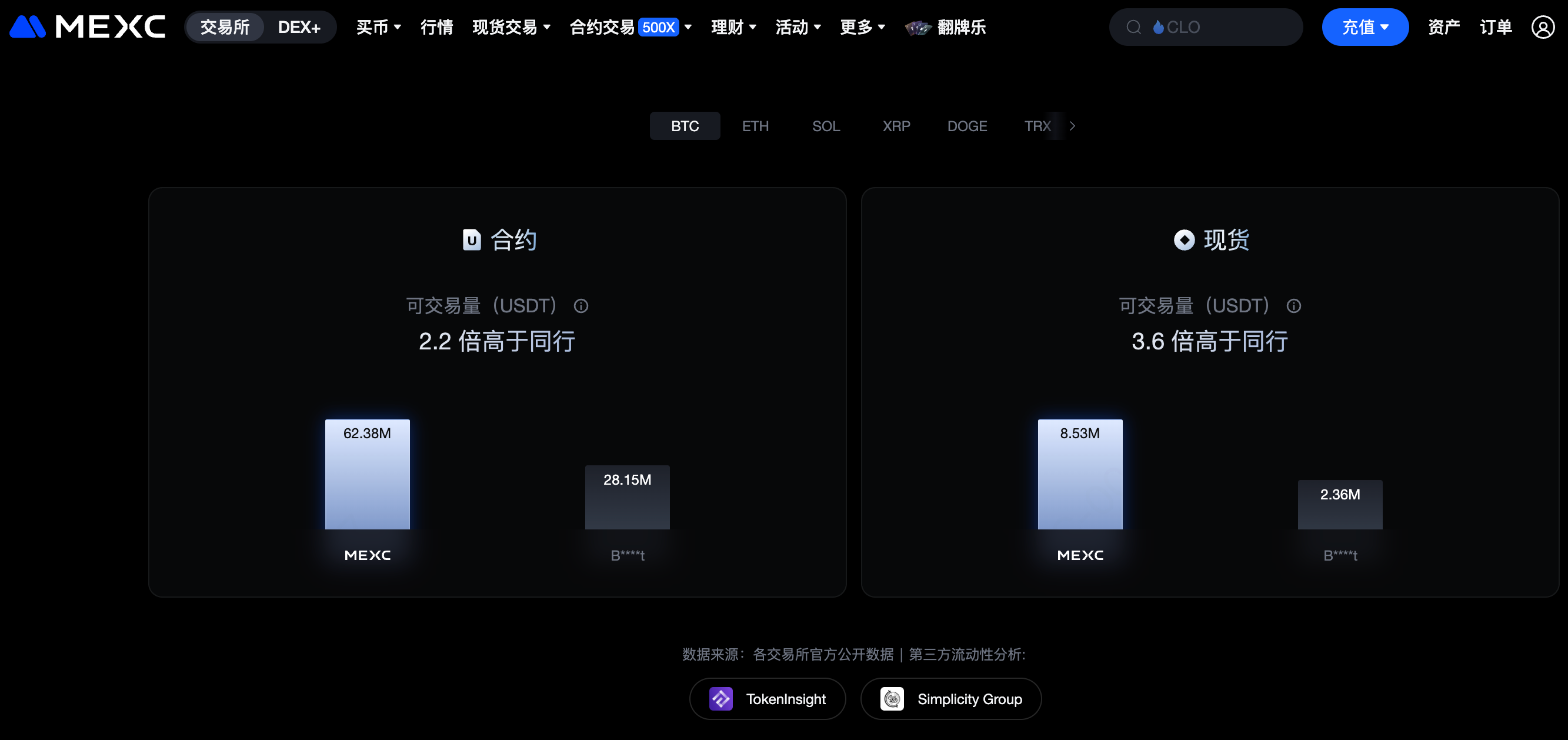Switch to the 交易所 exchange mode
The image size is (1568, 740).
225,28
